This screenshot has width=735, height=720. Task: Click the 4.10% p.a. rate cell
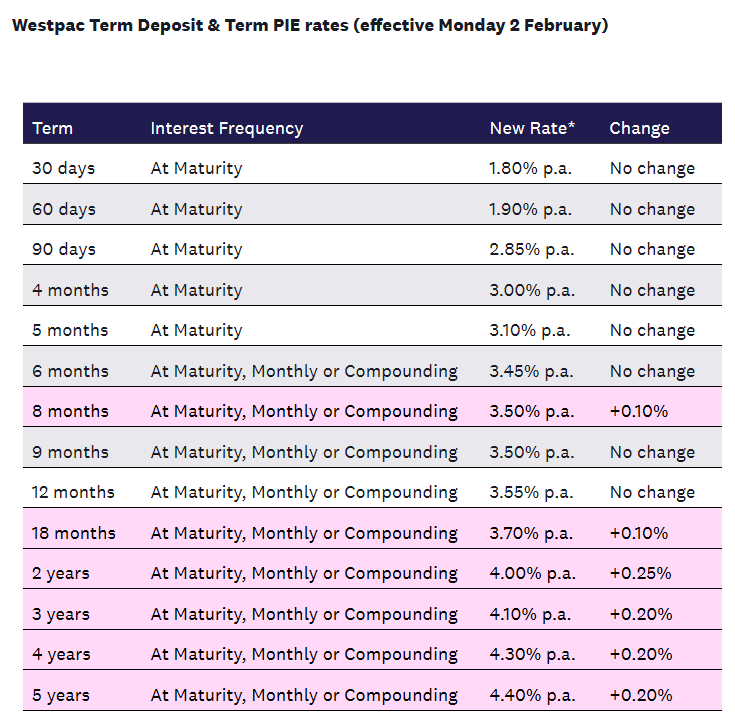tap(531, 614)
